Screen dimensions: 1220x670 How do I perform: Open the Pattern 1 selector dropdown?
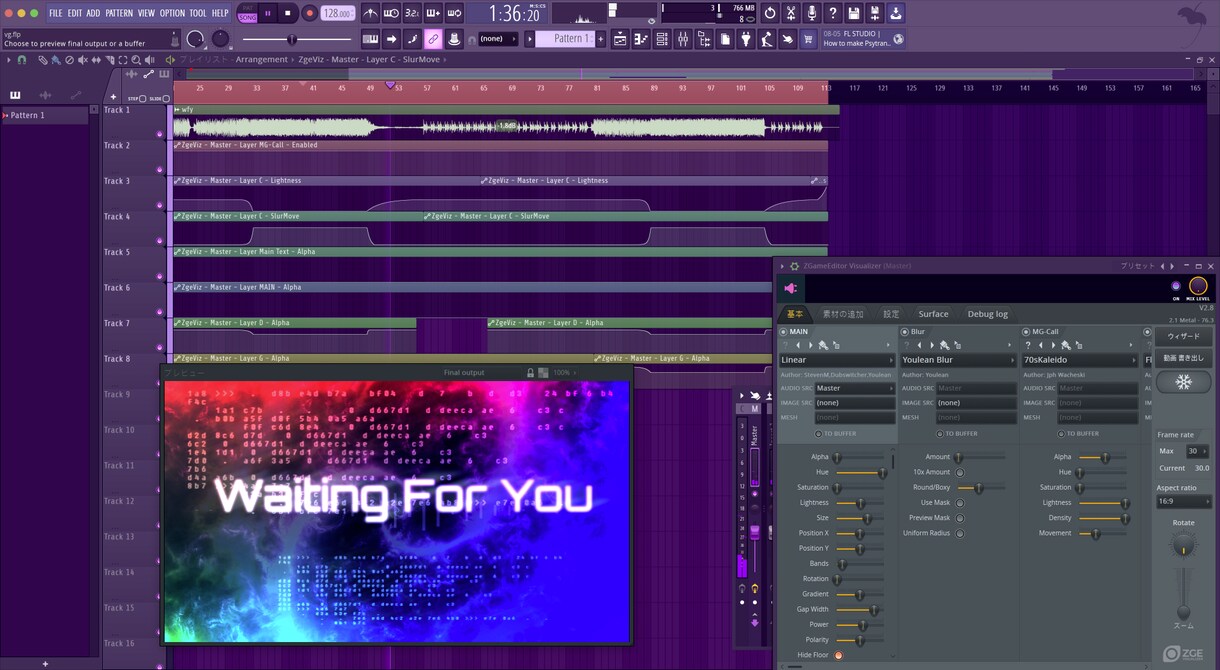pos(565,39)
